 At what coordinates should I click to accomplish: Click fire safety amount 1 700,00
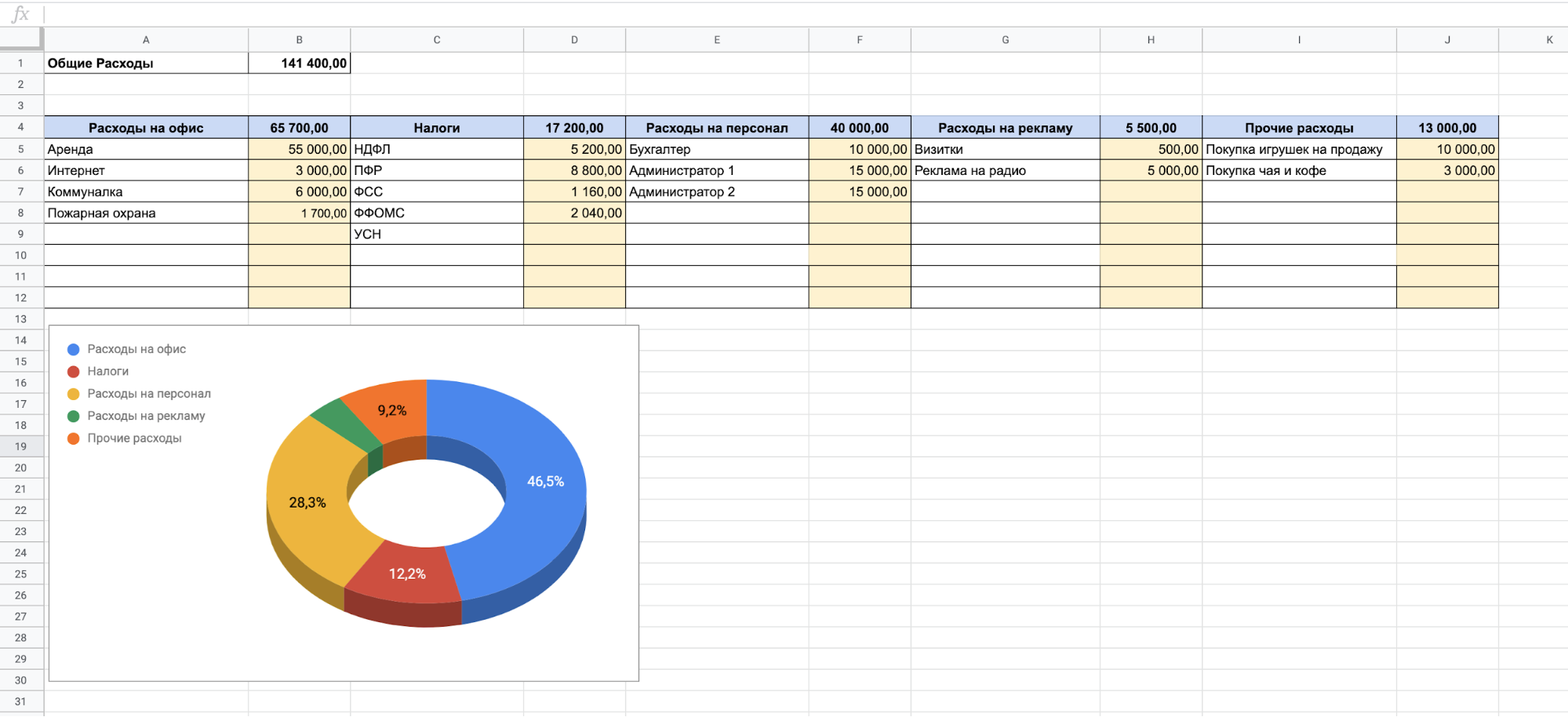tap(299, 213)
